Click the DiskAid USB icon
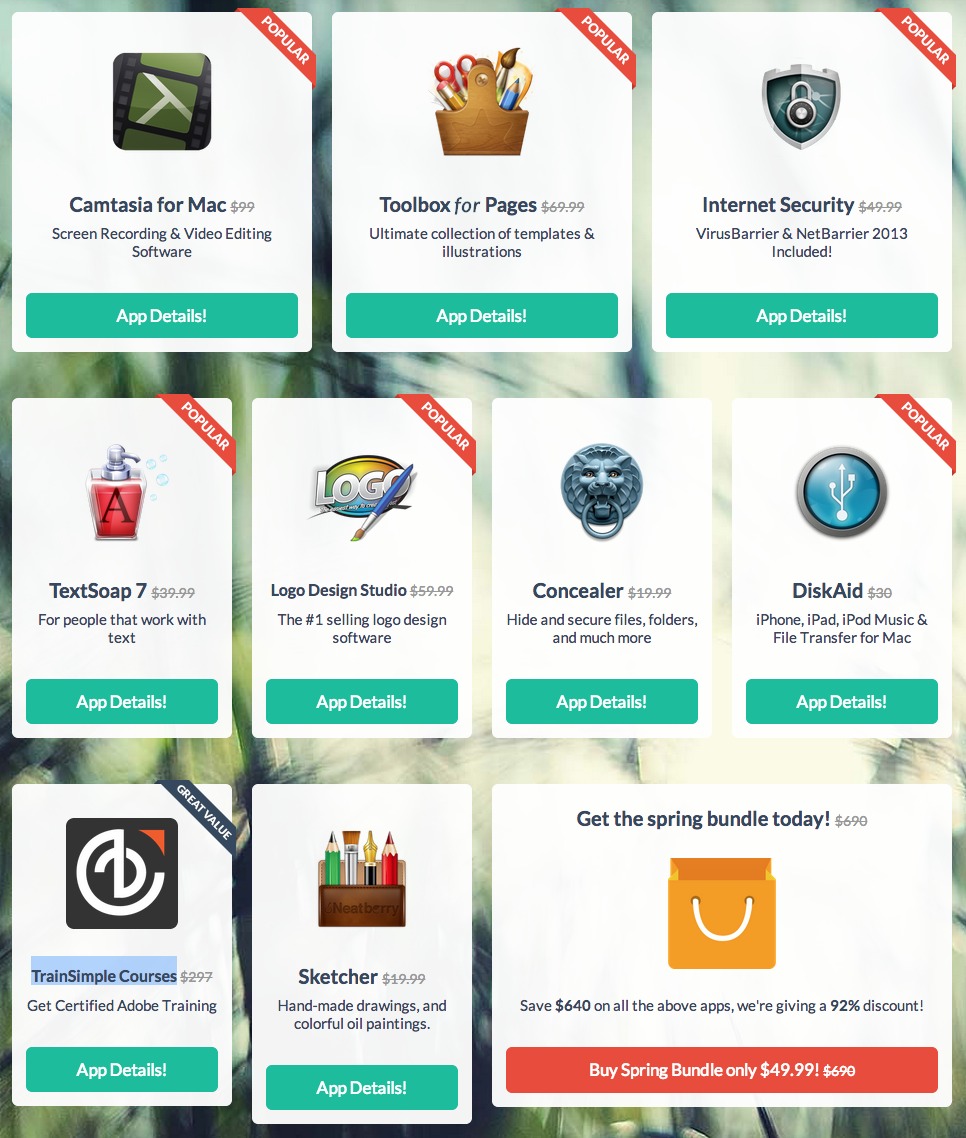 842,492
